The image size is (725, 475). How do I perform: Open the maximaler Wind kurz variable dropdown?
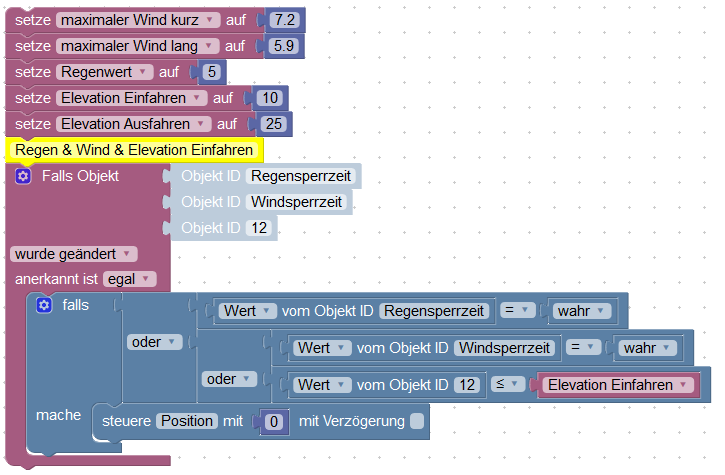tap(138, 20)
